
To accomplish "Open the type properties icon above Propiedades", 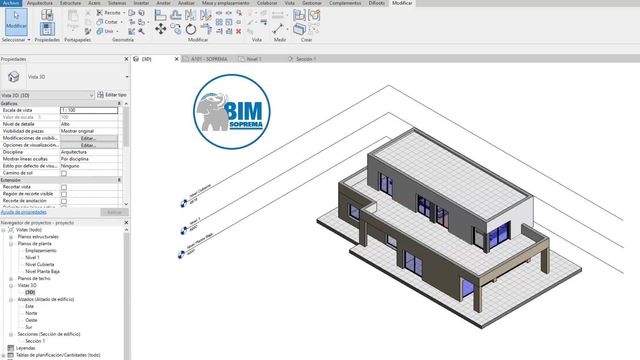I will [x=47, y=15].
